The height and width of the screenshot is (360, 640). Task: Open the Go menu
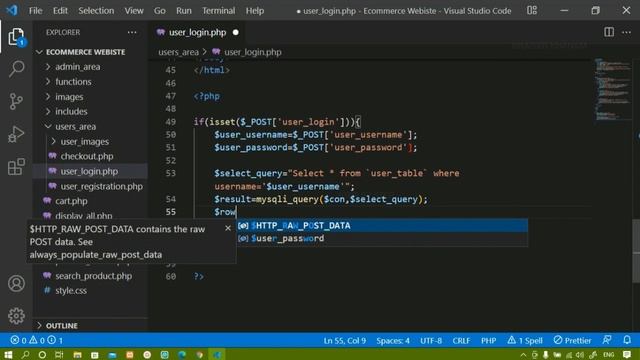tap(160, 11)
